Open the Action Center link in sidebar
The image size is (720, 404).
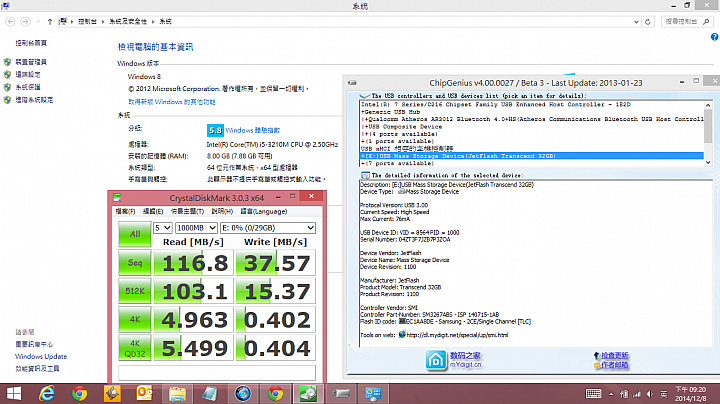[34, 344]
